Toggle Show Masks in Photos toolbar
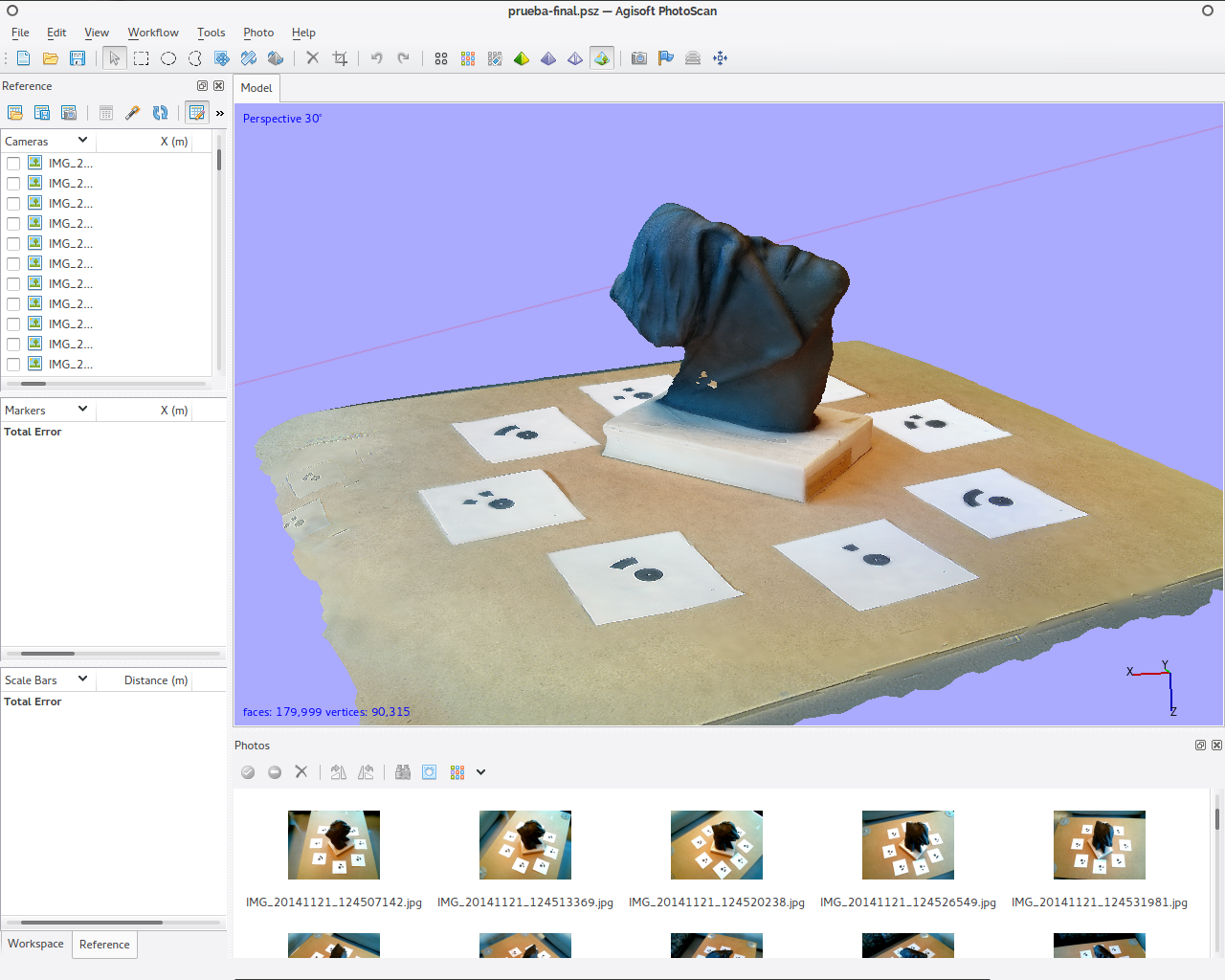 (x=430, y=772)
